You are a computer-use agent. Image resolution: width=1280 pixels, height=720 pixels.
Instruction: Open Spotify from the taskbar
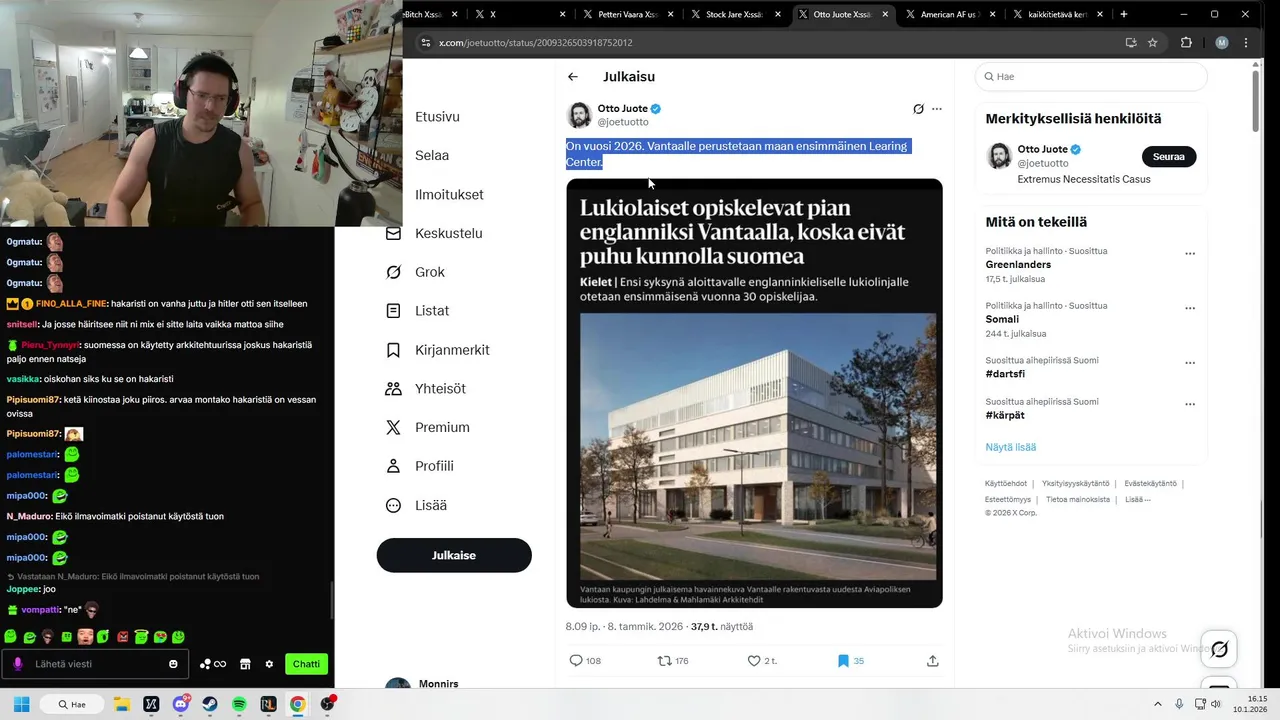[x=239, y=704]
